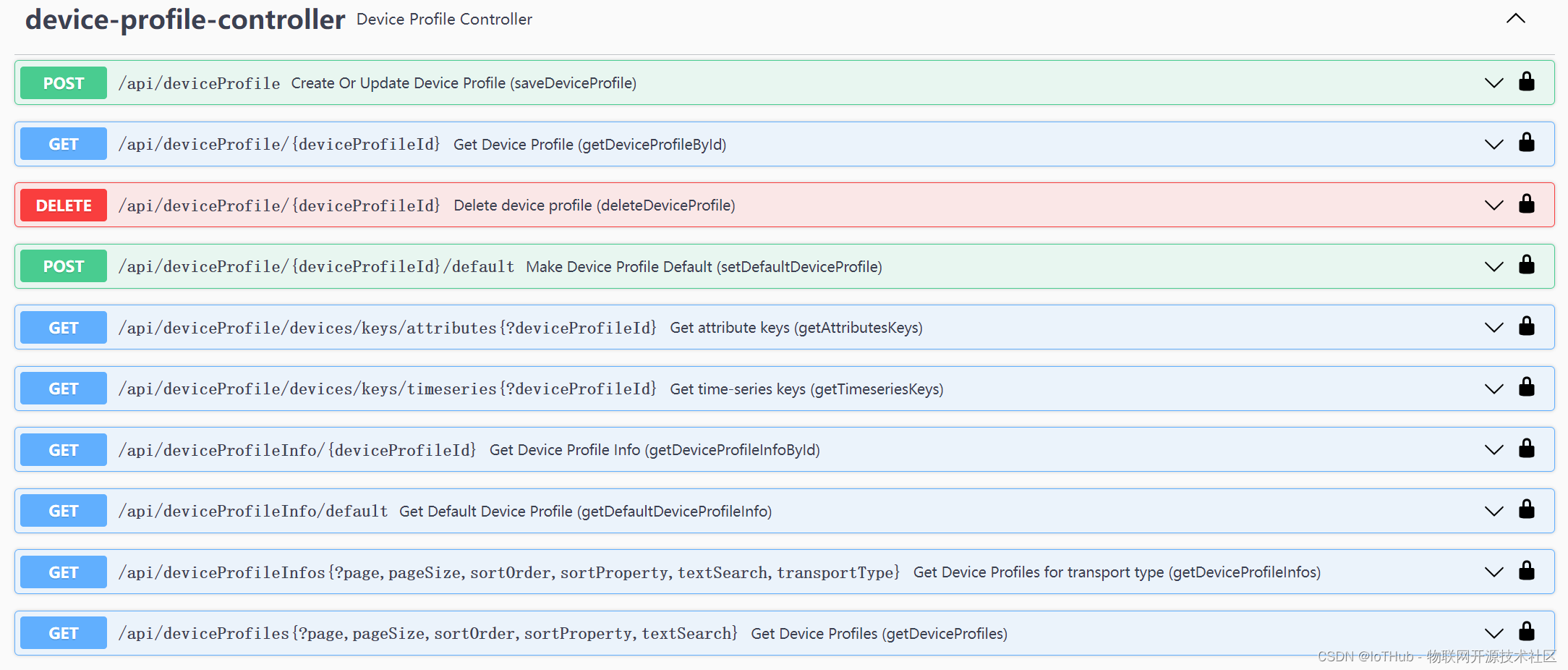The height and width of the screenshot is (670, 1568).
Task: Click 'Get Default Device Profile' summary text
Action: [x=585, y=512]
